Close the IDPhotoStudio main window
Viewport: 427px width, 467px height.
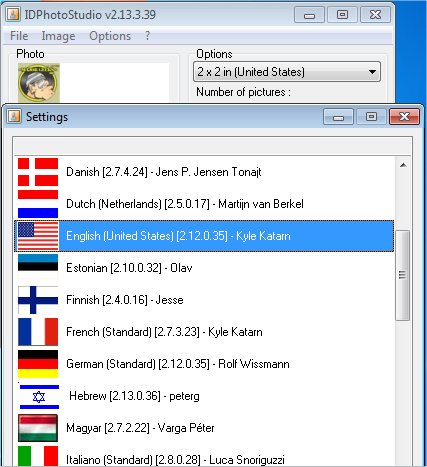click(375, 15)
